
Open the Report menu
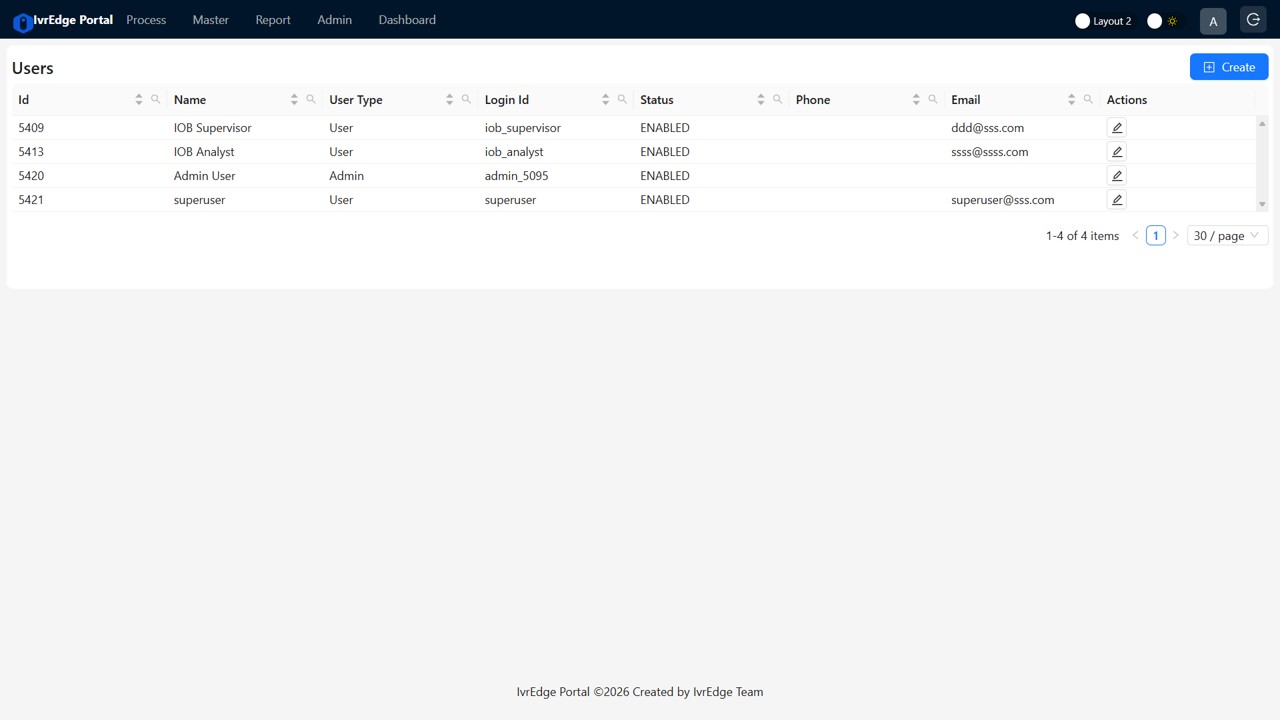[272, 19]
